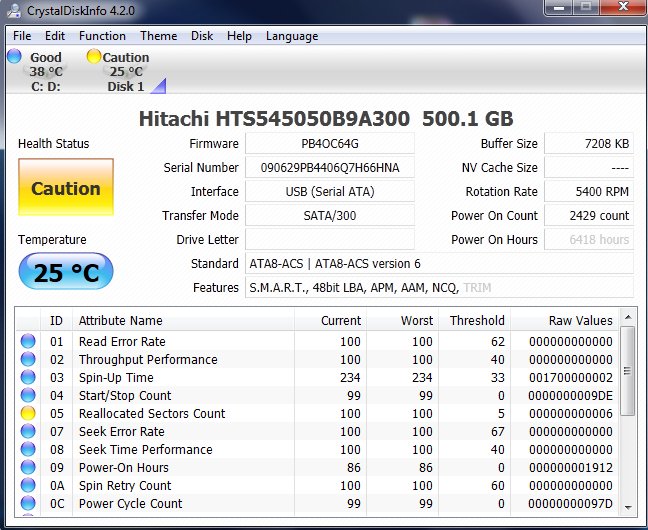Click the Features field with S.M.A.R.T.

pyautogui.click(x=439, y=287)
